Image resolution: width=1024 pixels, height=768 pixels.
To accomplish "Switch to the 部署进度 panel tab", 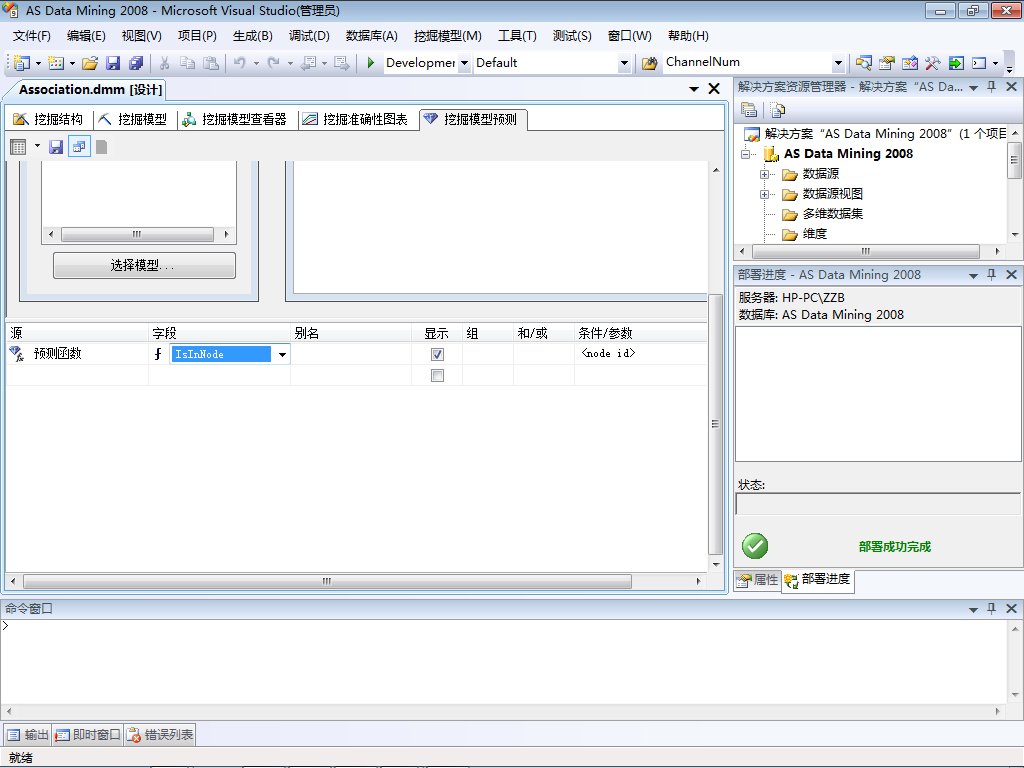I will pos(818,580).
